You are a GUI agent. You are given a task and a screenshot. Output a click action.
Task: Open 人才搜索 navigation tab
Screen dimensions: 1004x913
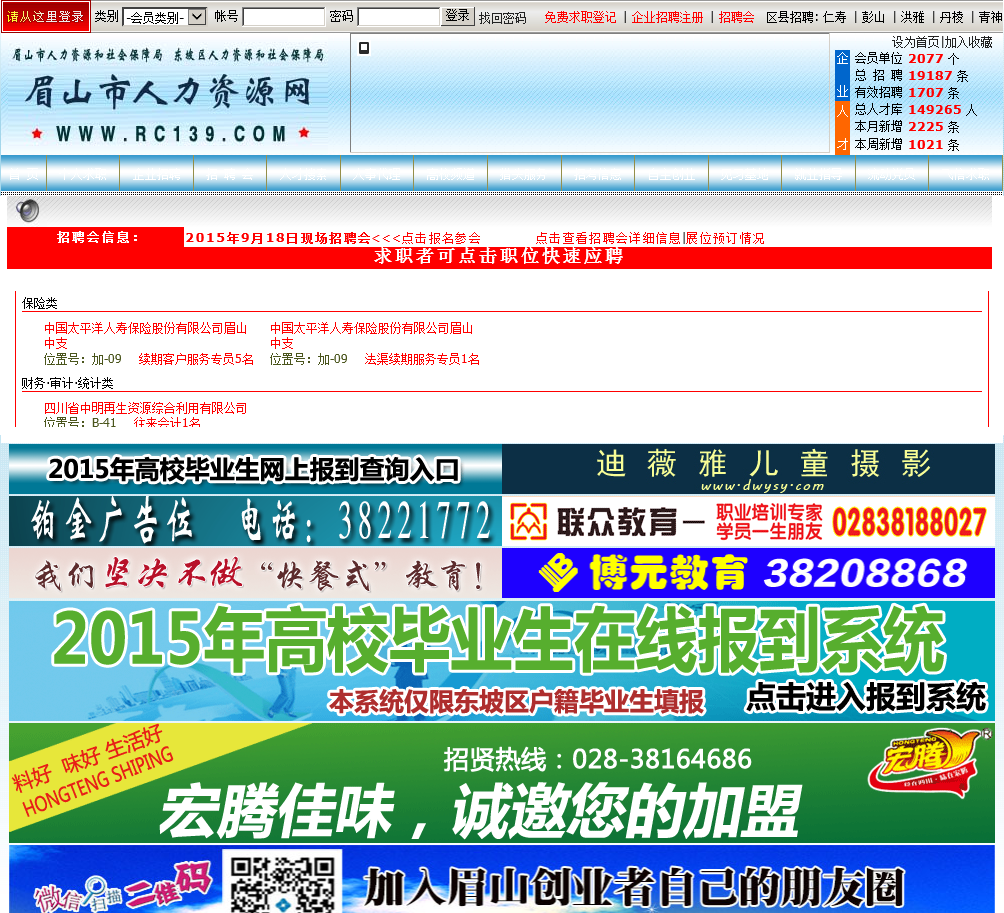[x=304, y=174]
